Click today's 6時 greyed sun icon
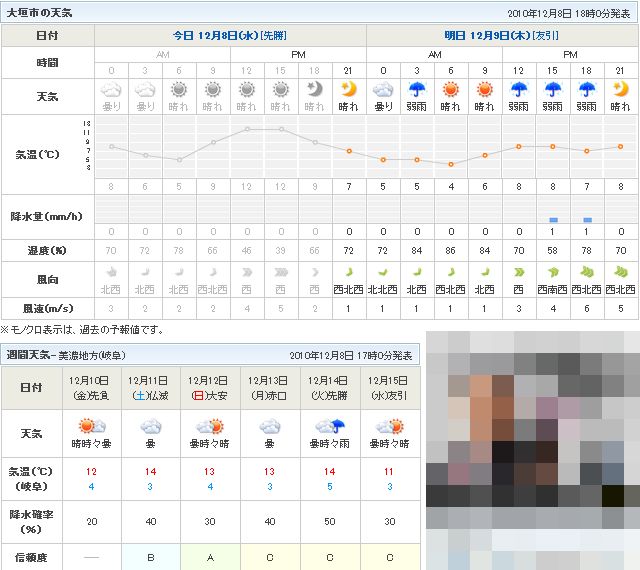640x570 pixels. coord(179,89)
